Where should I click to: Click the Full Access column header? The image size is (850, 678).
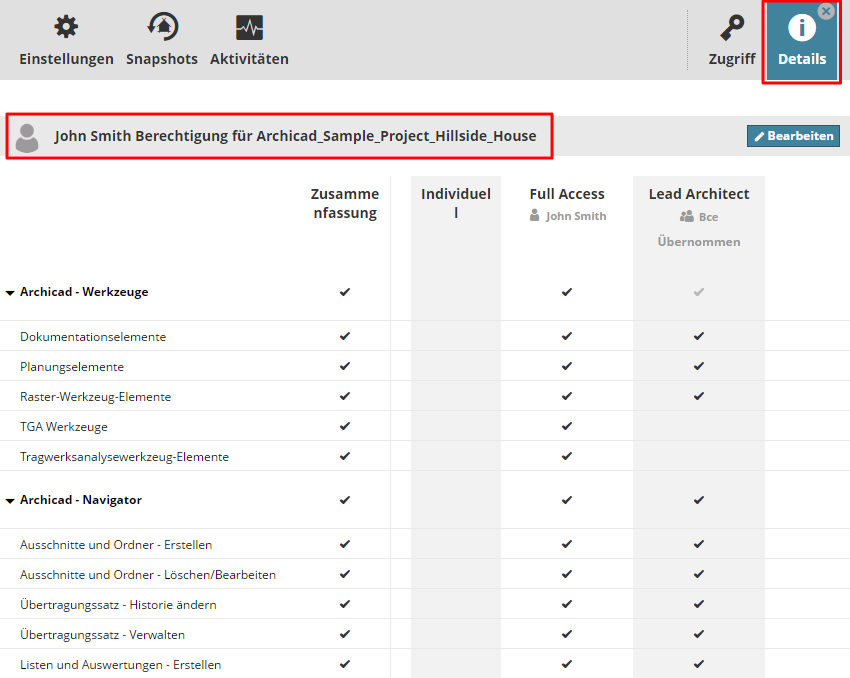click(567, 194)
